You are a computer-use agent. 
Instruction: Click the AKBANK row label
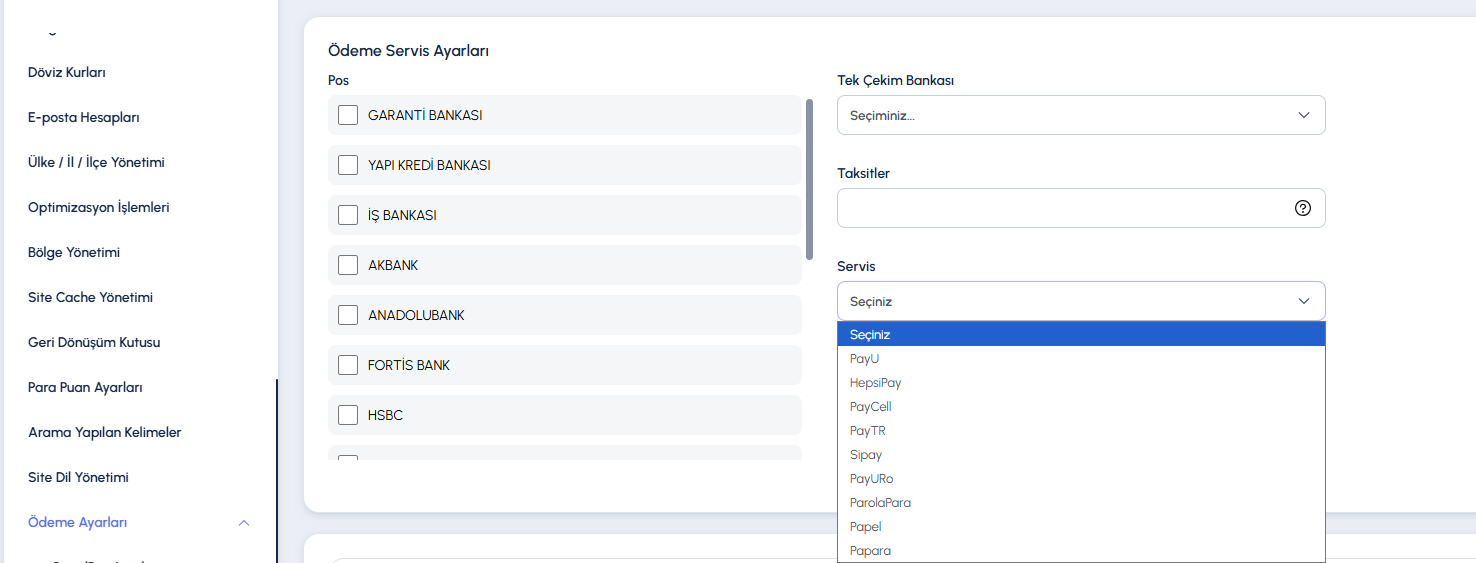(393, 265)
